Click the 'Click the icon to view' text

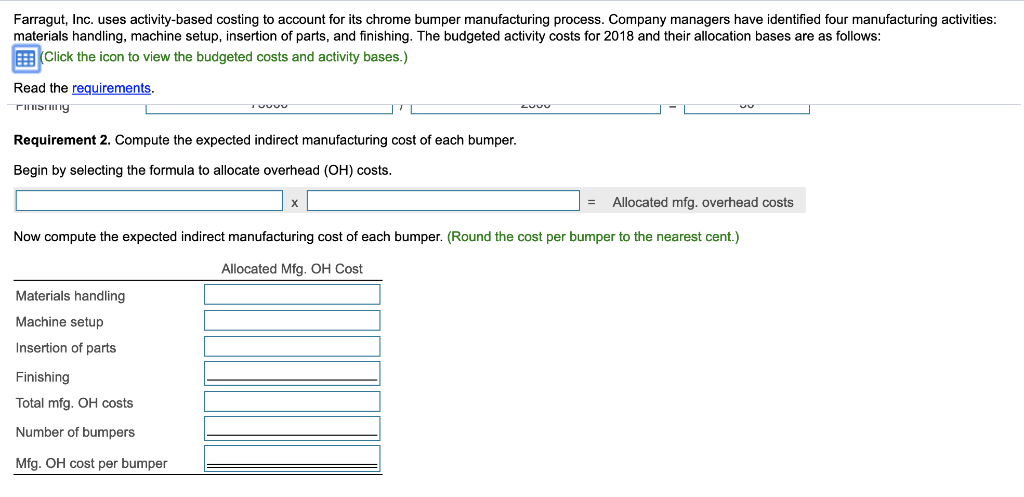point(223,57)
